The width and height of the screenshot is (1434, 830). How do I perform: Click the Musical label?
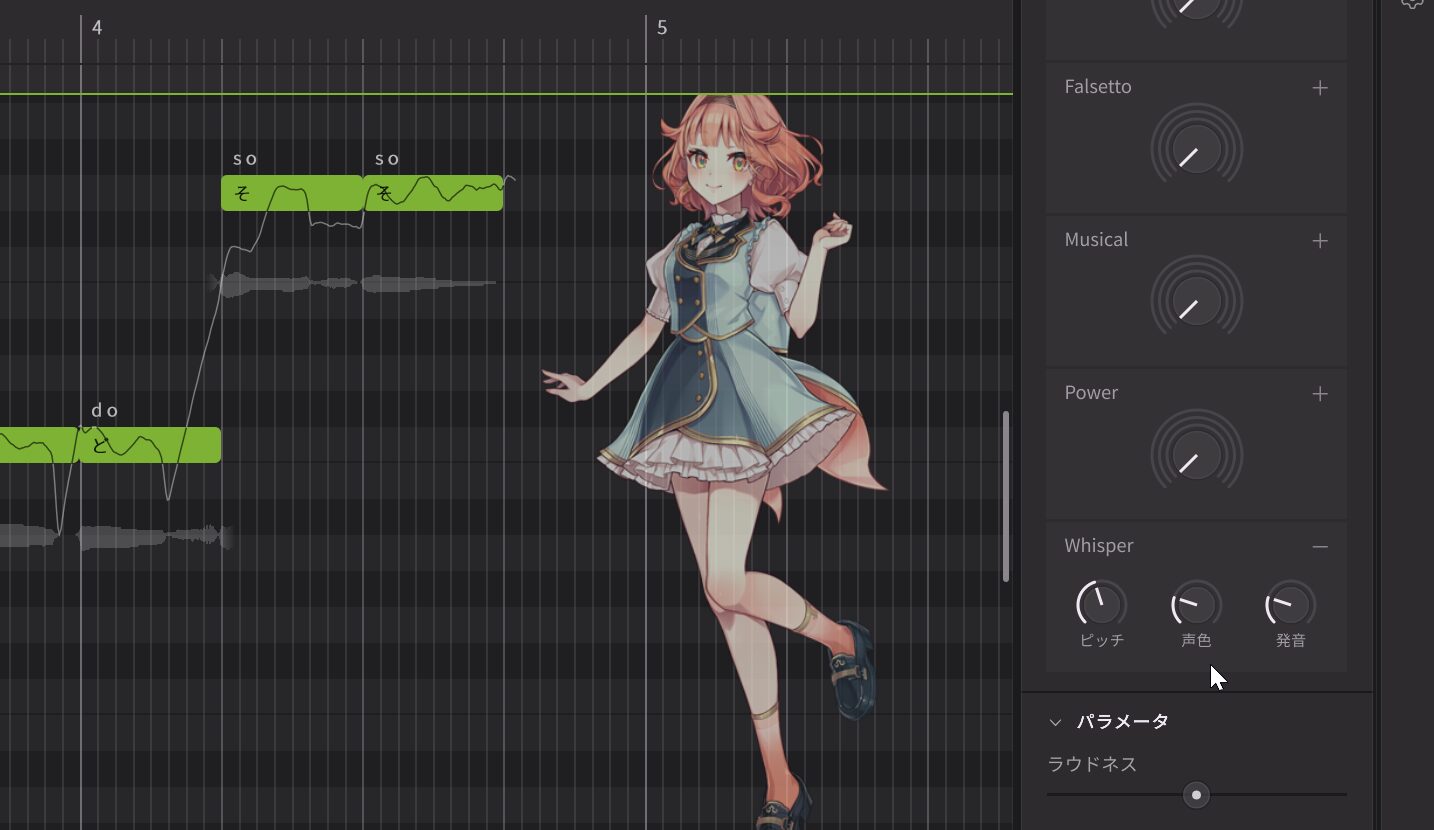click(1096, 240)
